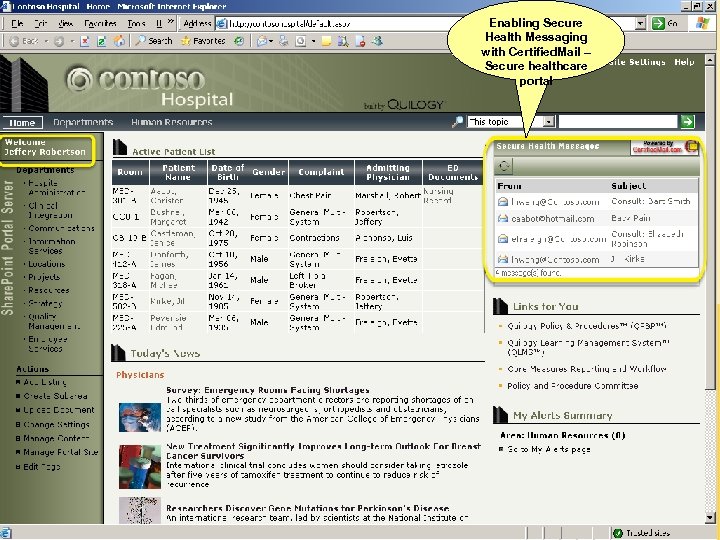Open the Projects department link
This screenshot has height=540, width=720.
click(x=44, y=276)
